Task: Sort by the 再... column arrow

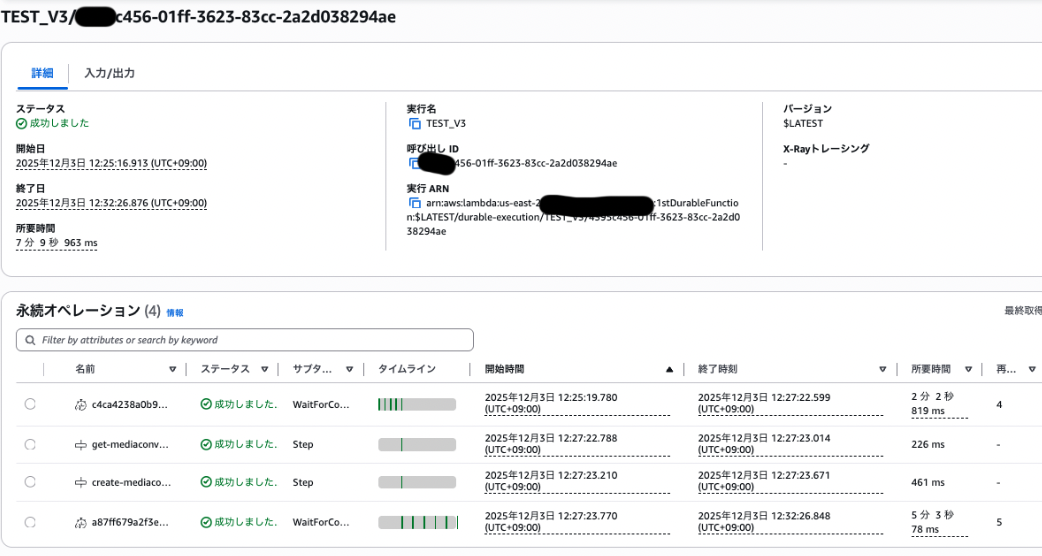Action: tap(1032, 369)
